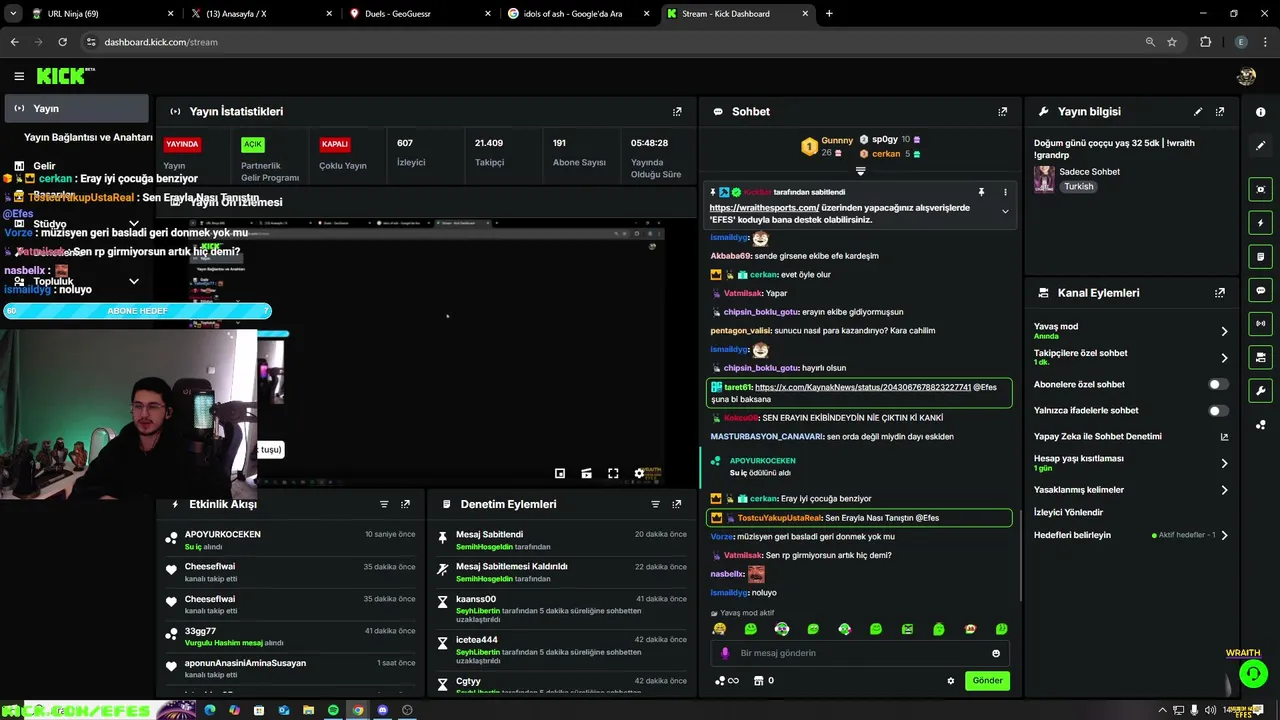
Task: Click the Gönder send button
Action: 987,680
